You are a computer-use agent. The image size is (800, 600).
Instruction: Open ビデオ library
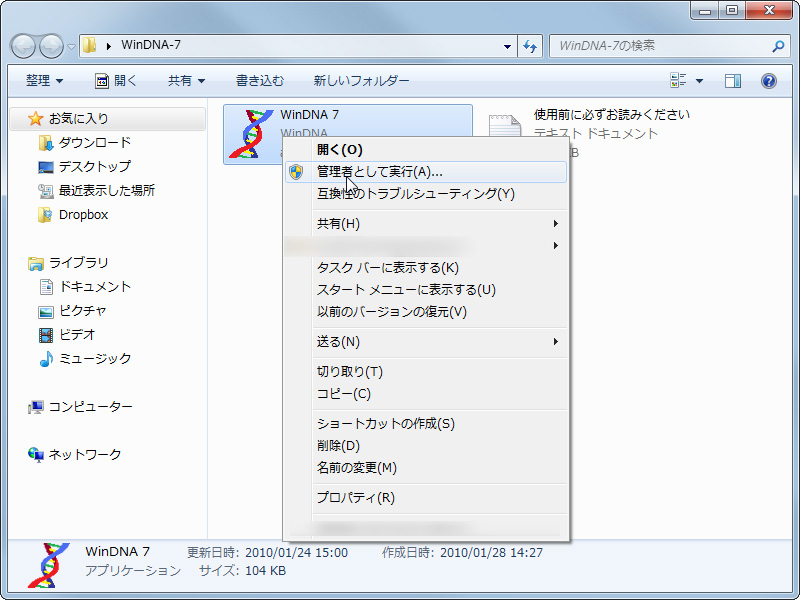point(77,335)
